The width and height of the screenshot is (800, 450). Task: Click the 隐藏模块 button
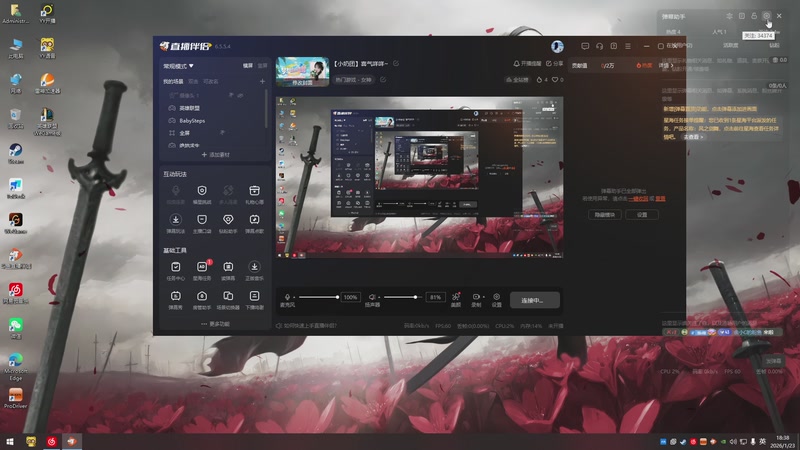[x=605, y=215]
